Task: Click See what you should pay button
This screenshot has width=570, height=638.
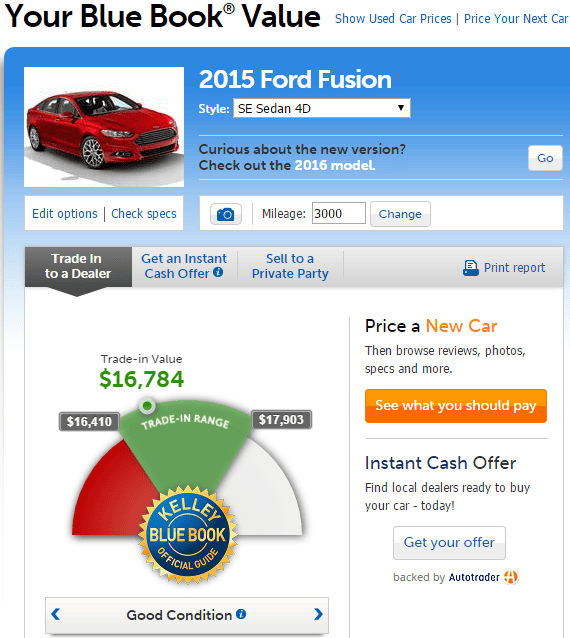Action: coord(456,406)
